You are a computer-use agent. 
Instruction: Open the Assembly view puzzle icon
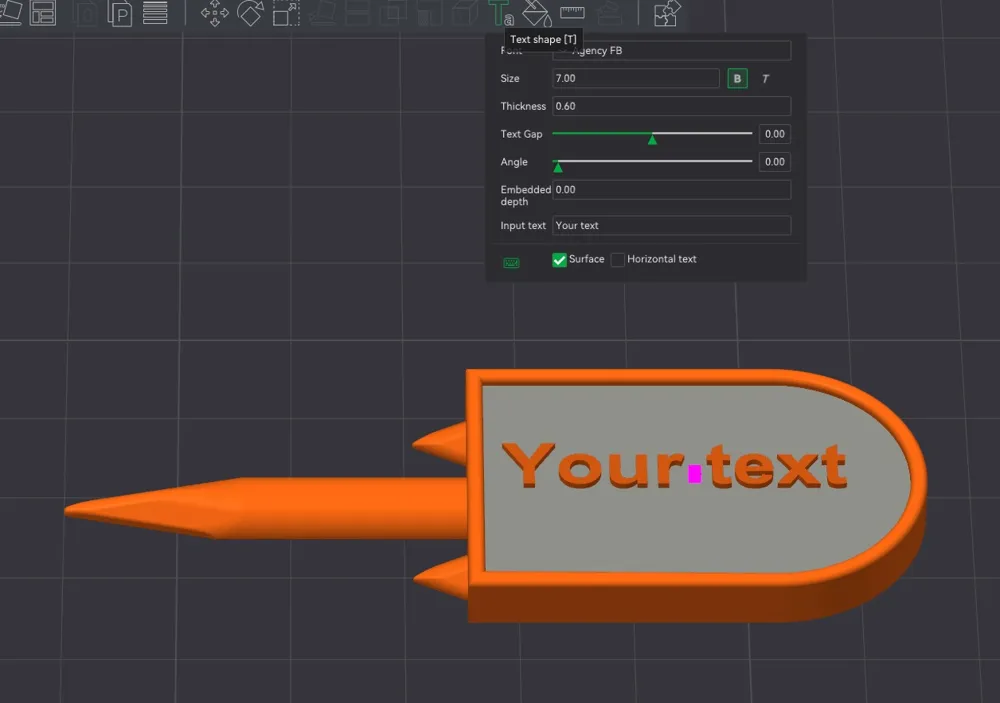click(x=667, y=13)
